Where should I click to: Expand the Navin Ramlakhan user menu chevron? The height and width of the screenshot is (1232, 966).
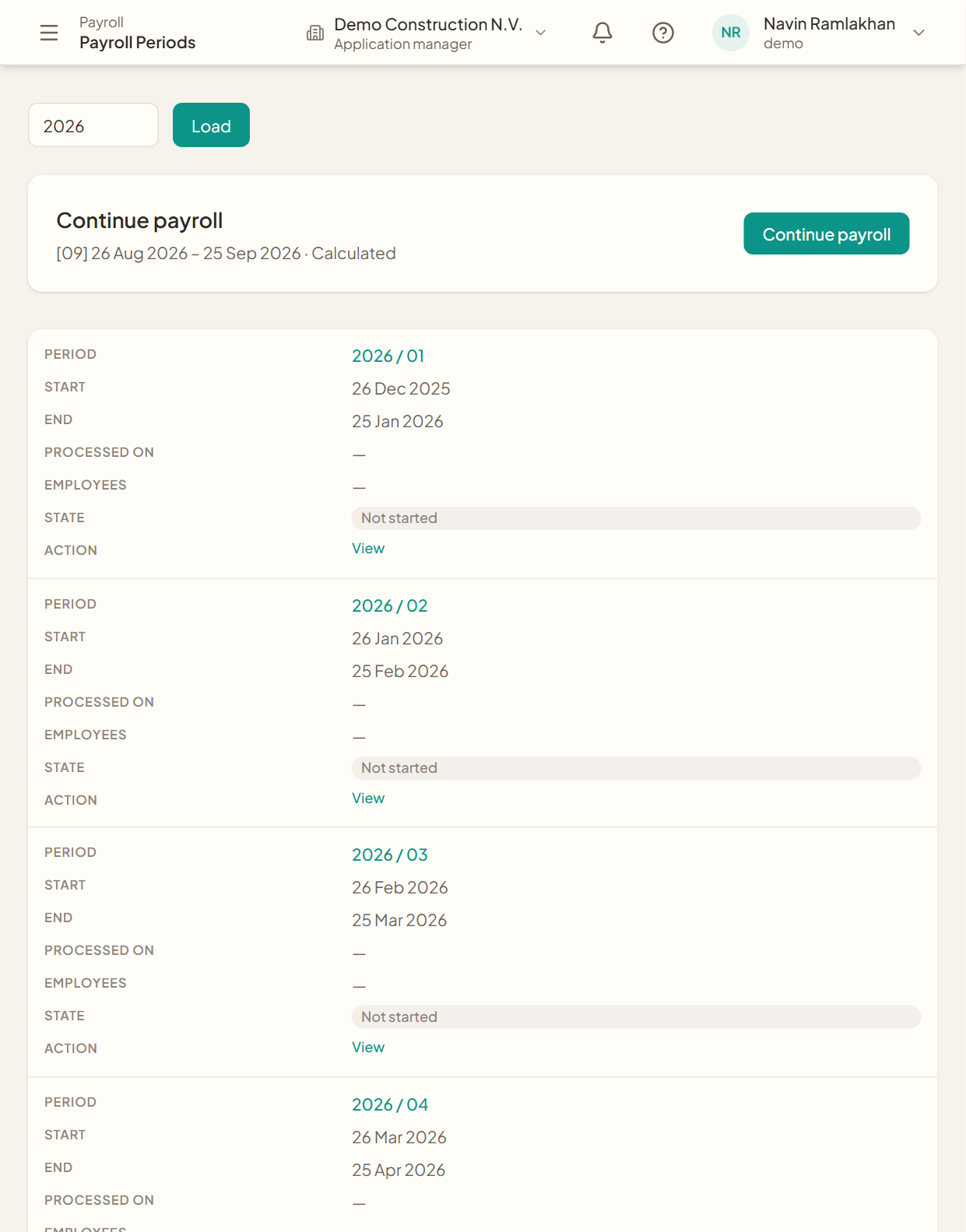(x=919, y=33)
